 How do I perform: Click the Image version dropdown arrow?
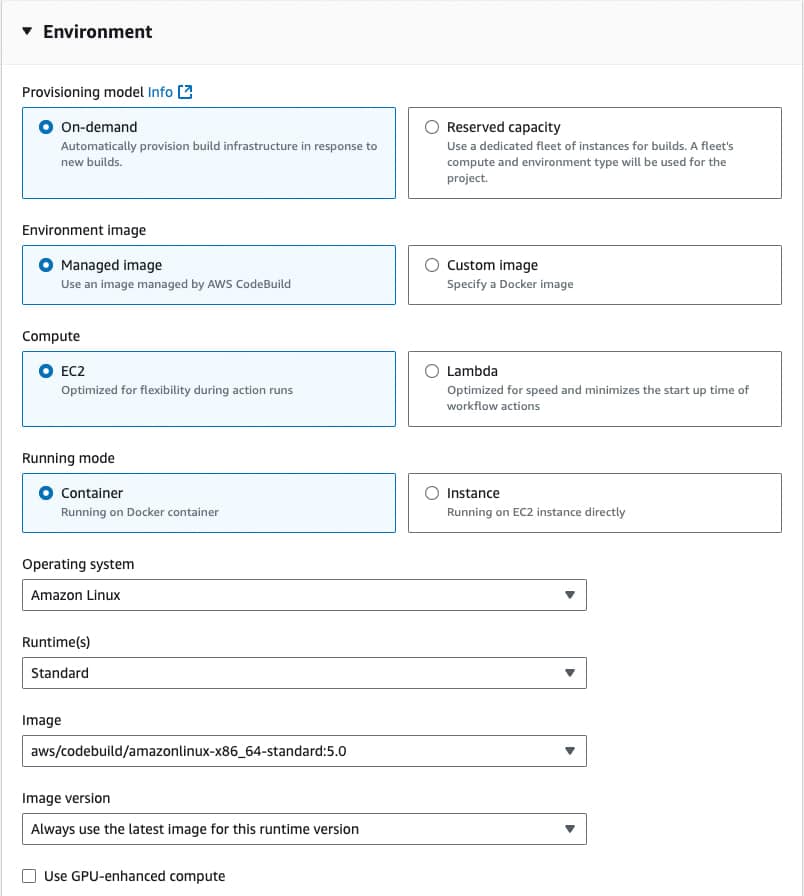point(569,829)
